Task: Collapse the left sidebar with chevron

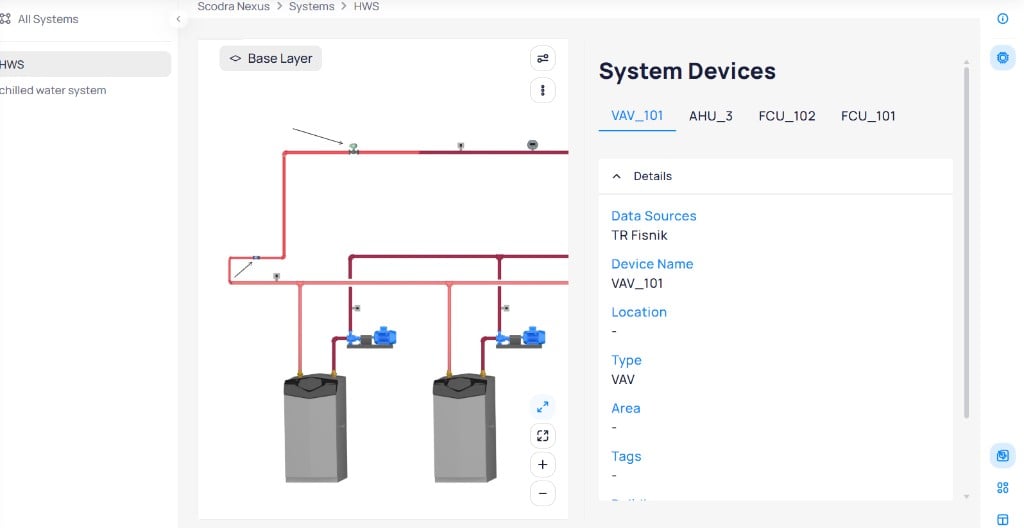Action: pos(178,19)
